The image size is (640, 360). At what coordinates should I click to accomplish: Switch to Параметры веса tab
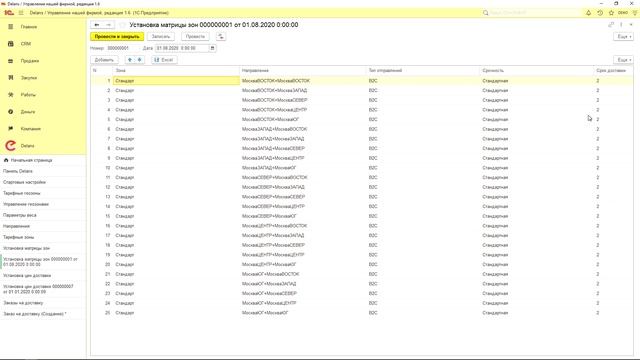(x=20, y=215)
